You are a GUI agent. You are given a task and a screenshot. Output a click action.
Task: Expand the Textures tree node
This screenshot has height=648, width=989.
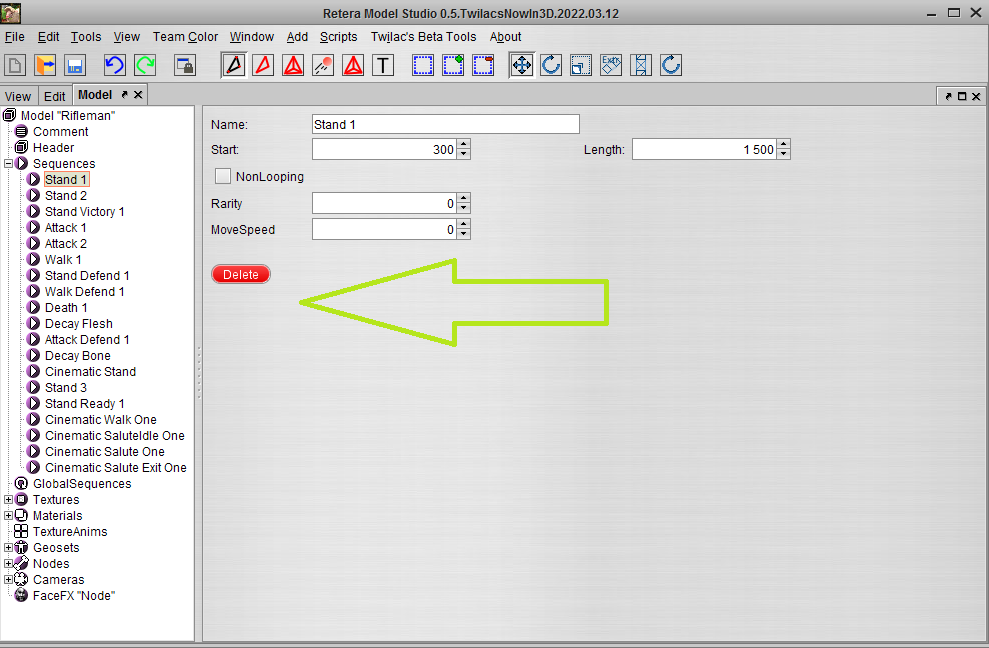(x=8, y=499)
